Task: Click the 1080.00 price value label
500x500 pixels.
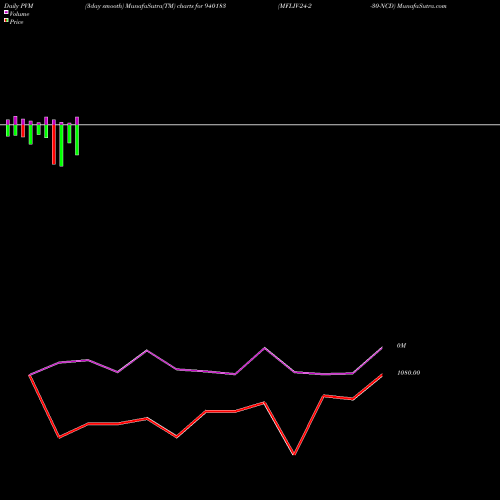Action: click(x=408, y=373)
